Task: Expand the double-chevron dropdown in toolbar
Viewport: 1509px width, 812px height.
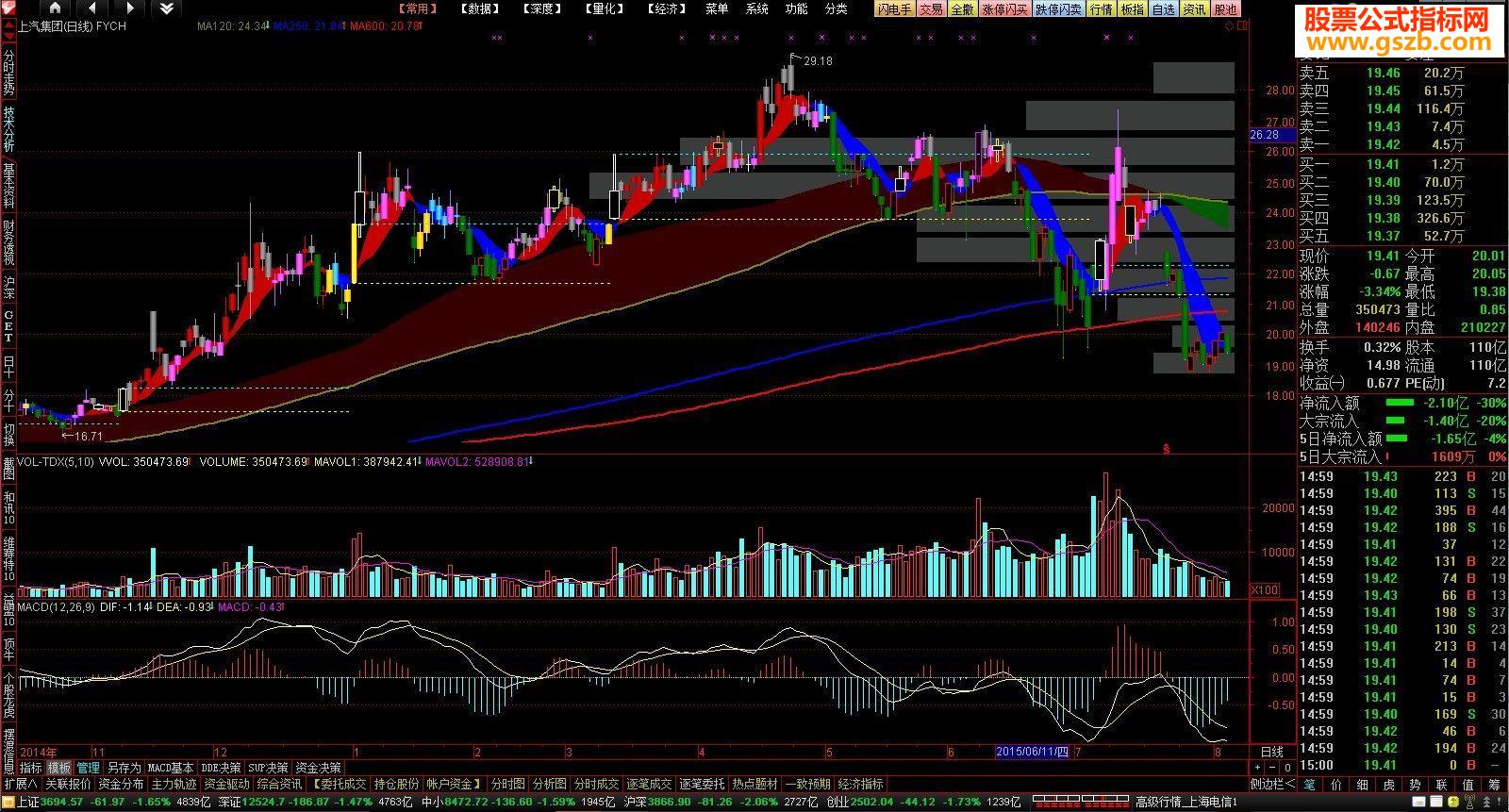Action: click(166, 8)
